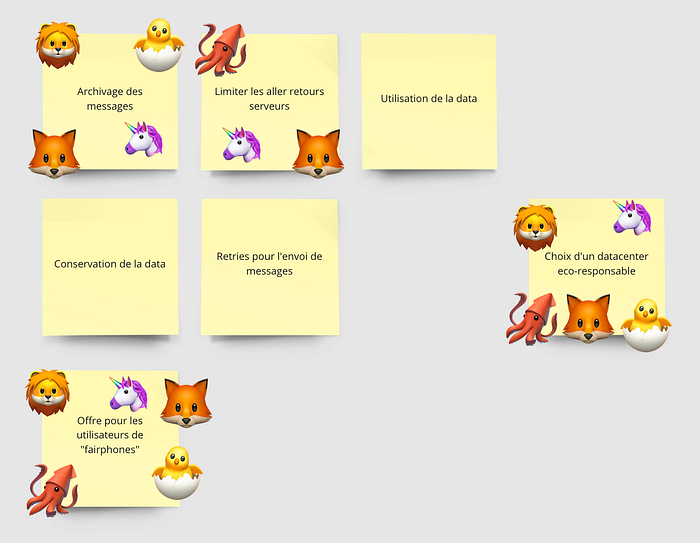Select the Utilisation de la data sticky note
Viewport: 700px width, 543px height.
pos(429,101)
